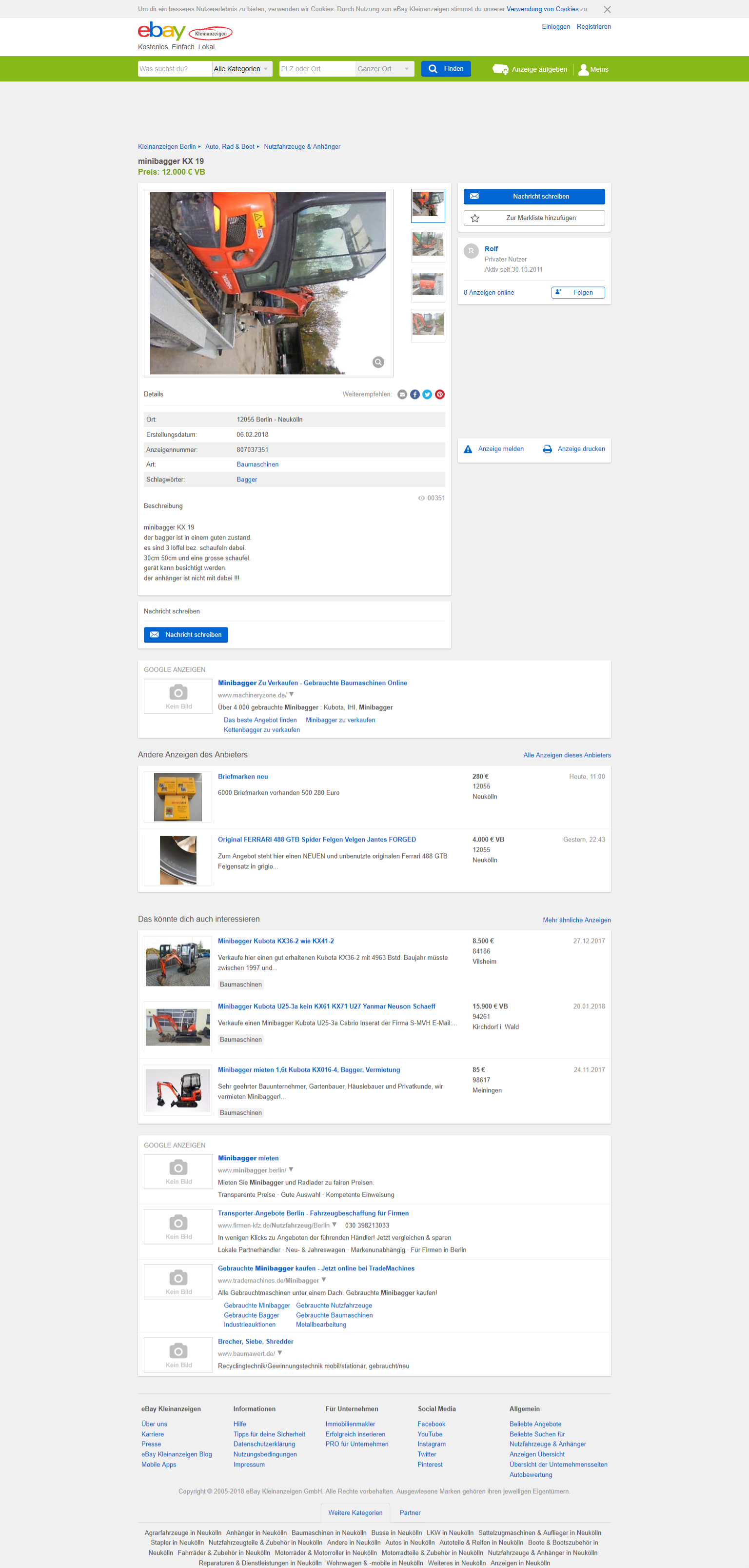Open Mobile Apps footer link
The image size is (749, 1568).
158,1465
